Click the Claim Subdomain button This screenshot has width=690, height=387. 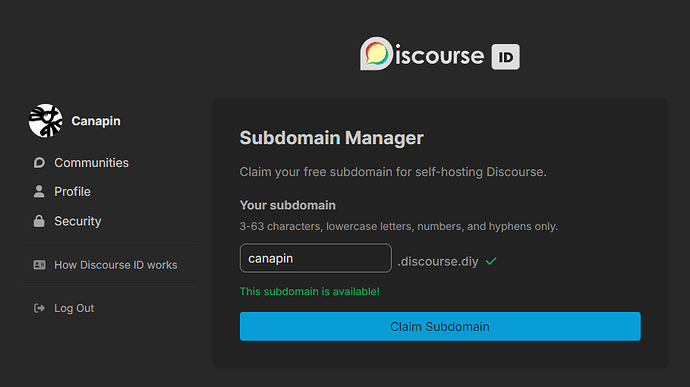(x=440, y=327)
